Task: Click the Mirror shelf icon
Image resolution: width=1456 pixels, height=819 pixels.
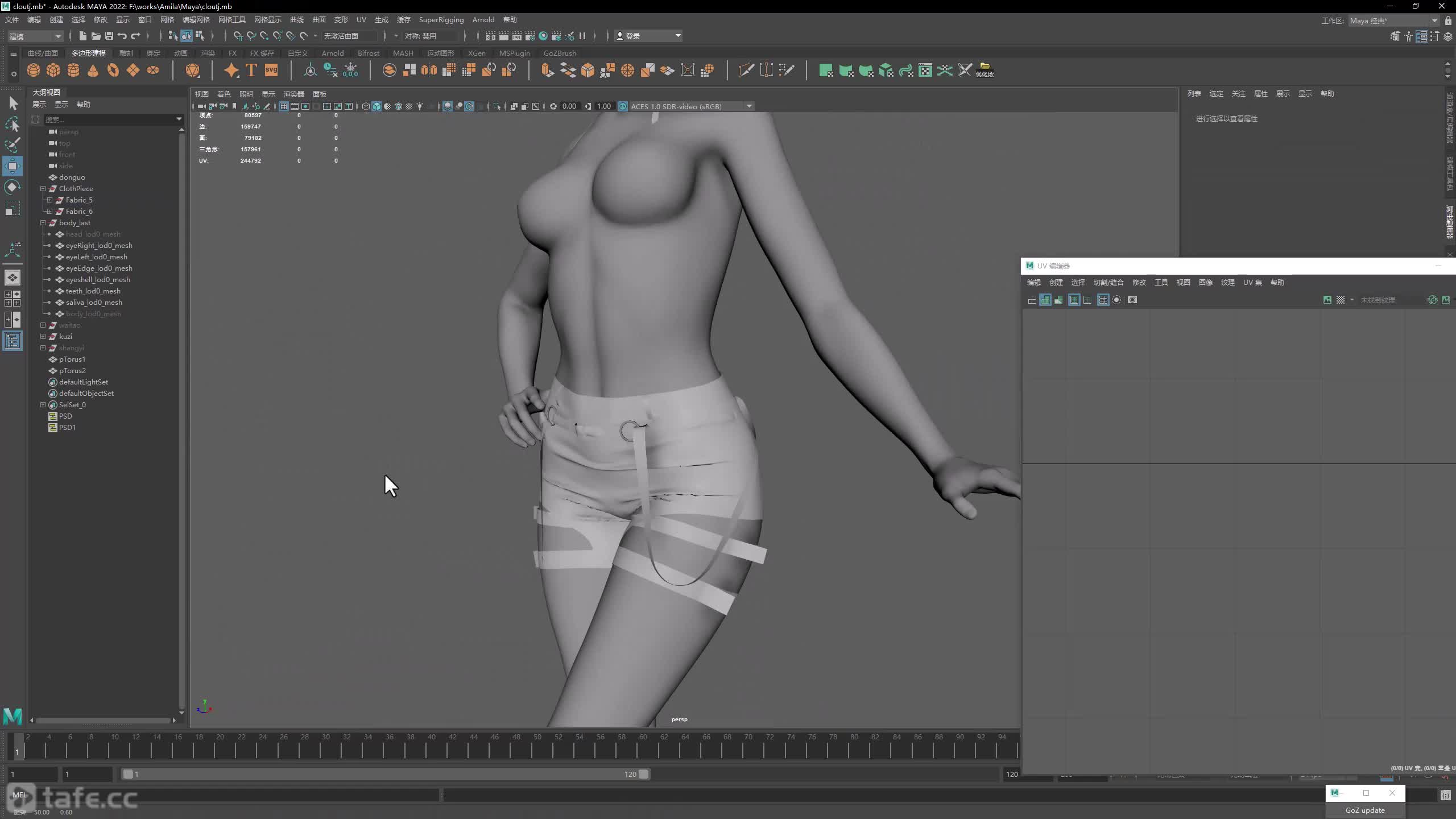Action: (429, 70)
